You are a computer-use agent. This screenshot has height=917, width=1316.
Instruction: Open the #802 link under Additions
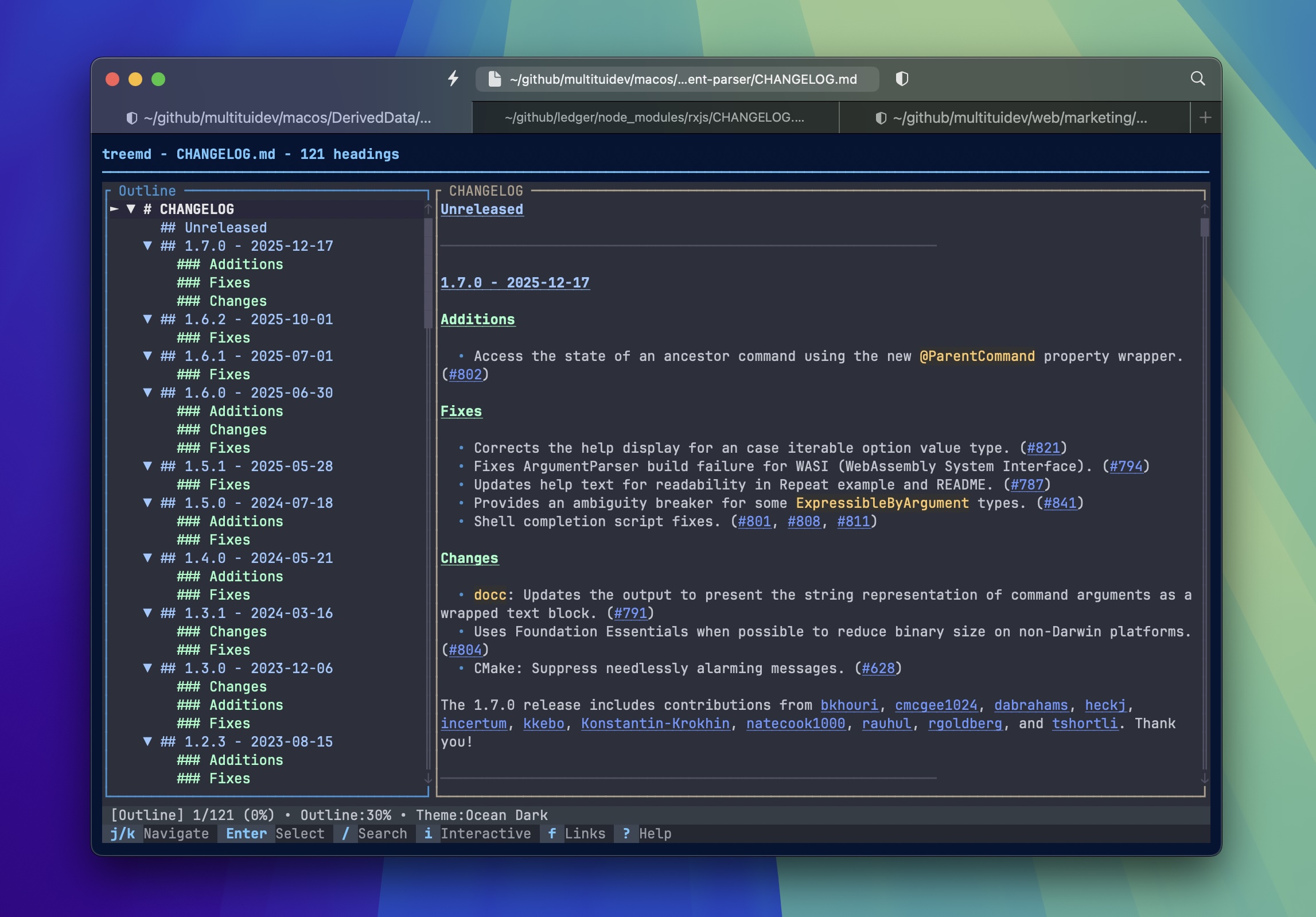click(x=466, y=374)
